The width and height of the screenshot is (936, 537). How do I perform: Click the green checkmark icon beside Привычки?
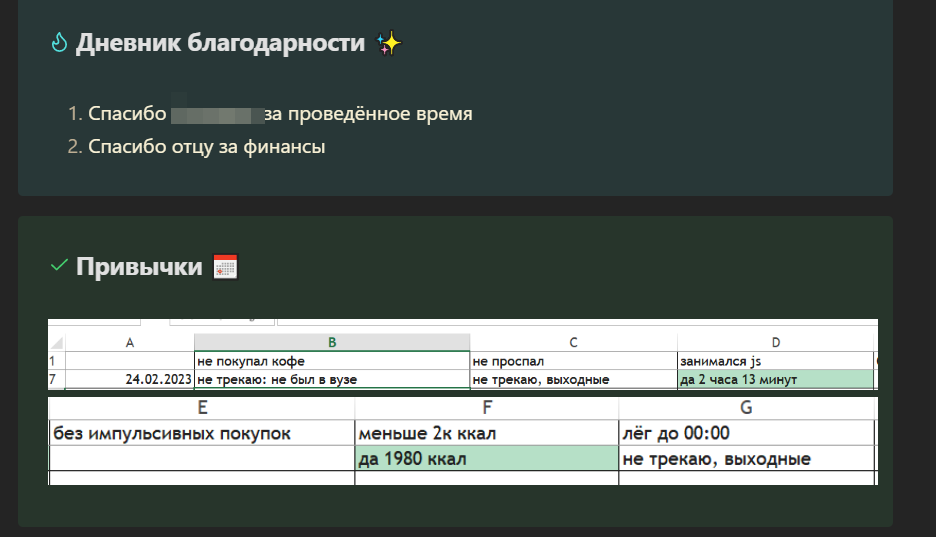[59, 266]
